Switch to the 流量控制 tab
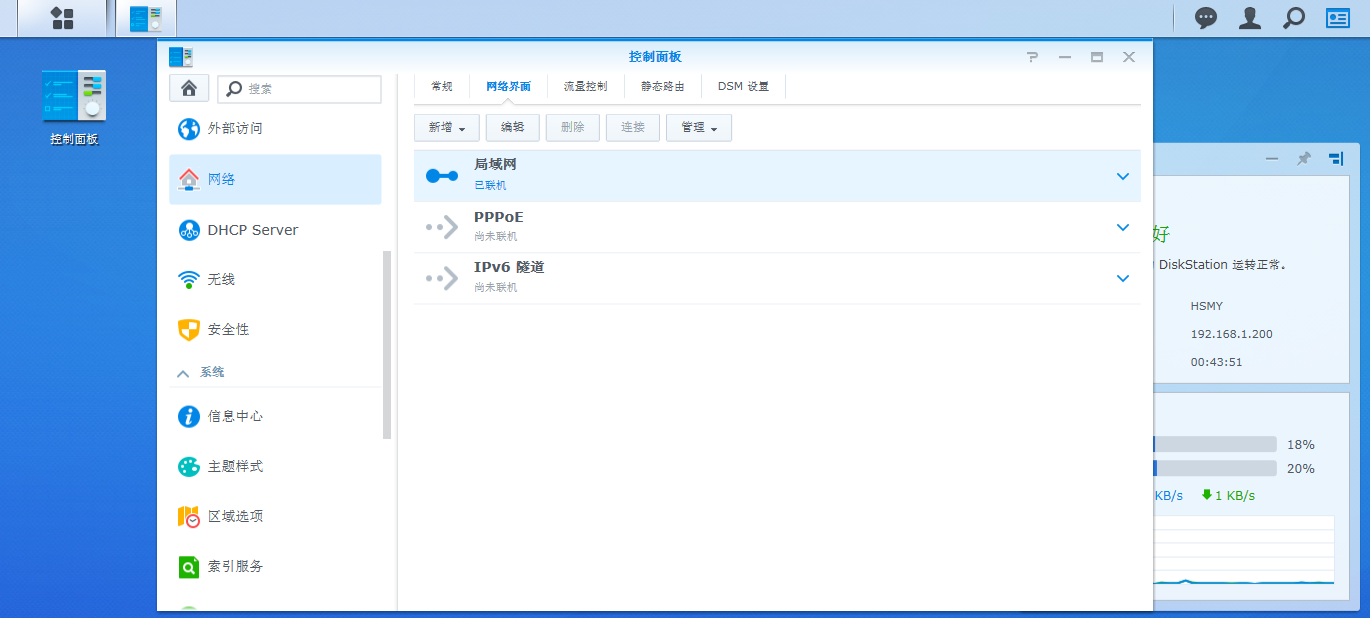1370x618 pixels. (585, 87)
